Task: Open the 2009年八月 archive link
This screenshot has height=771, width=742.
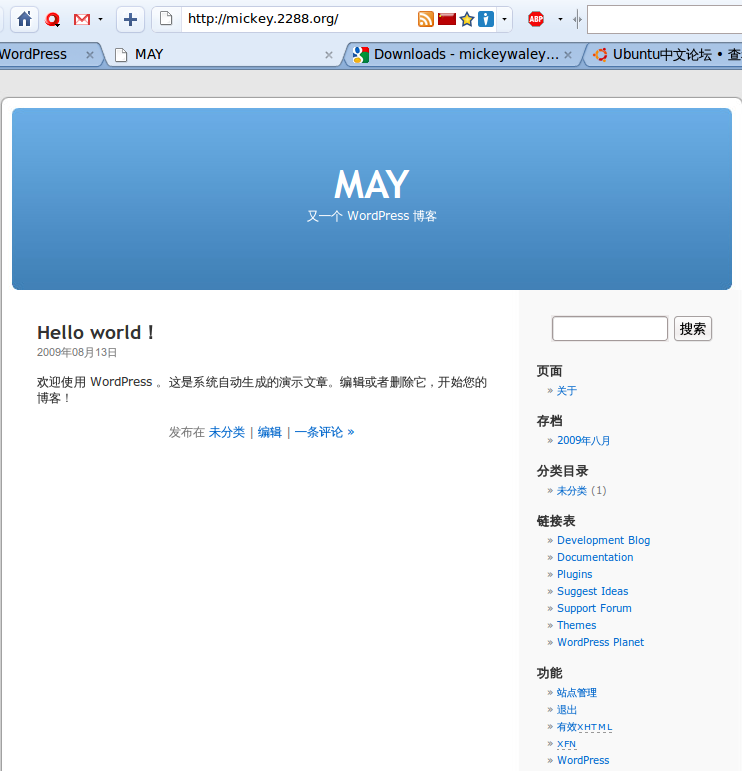Action: click(583, 441)
